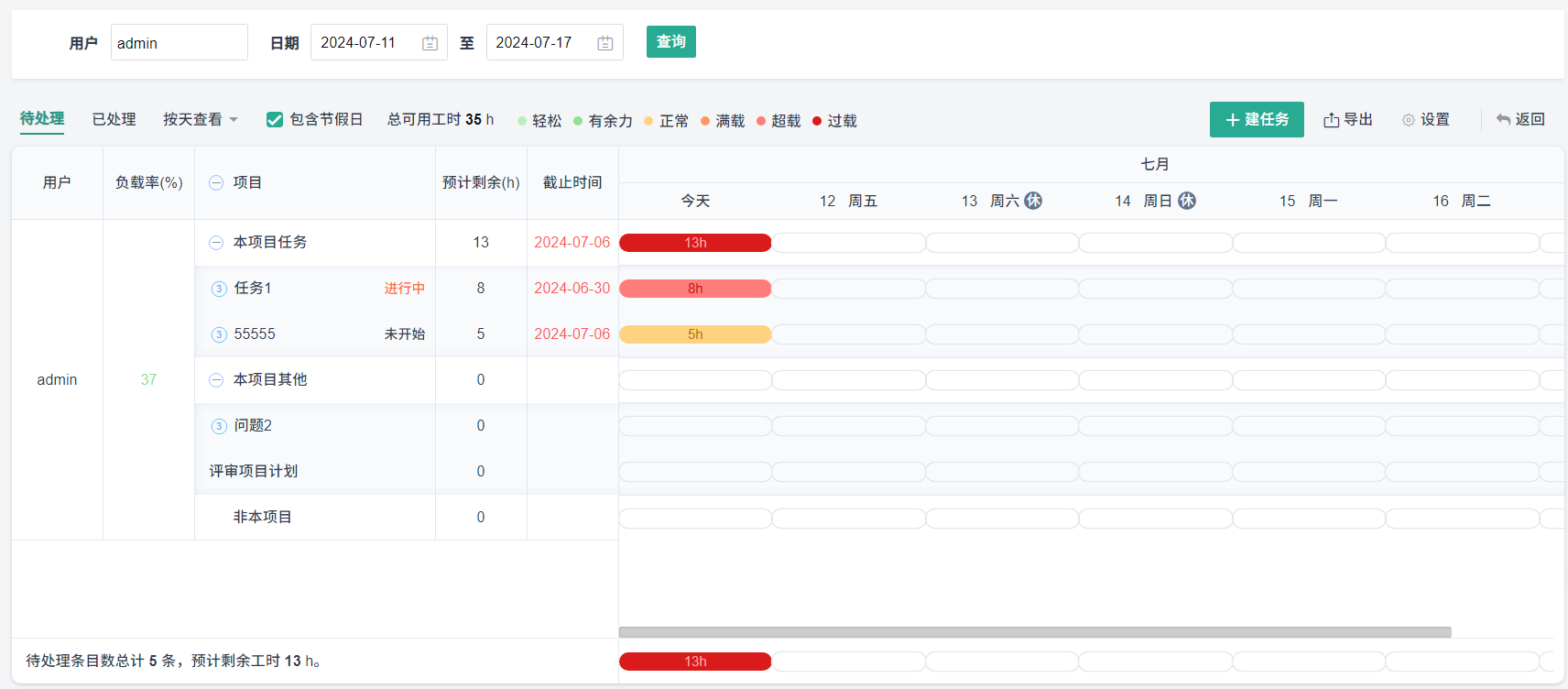Click the 建任务 button
The image size is (1568, 689).
[1257, 120]
